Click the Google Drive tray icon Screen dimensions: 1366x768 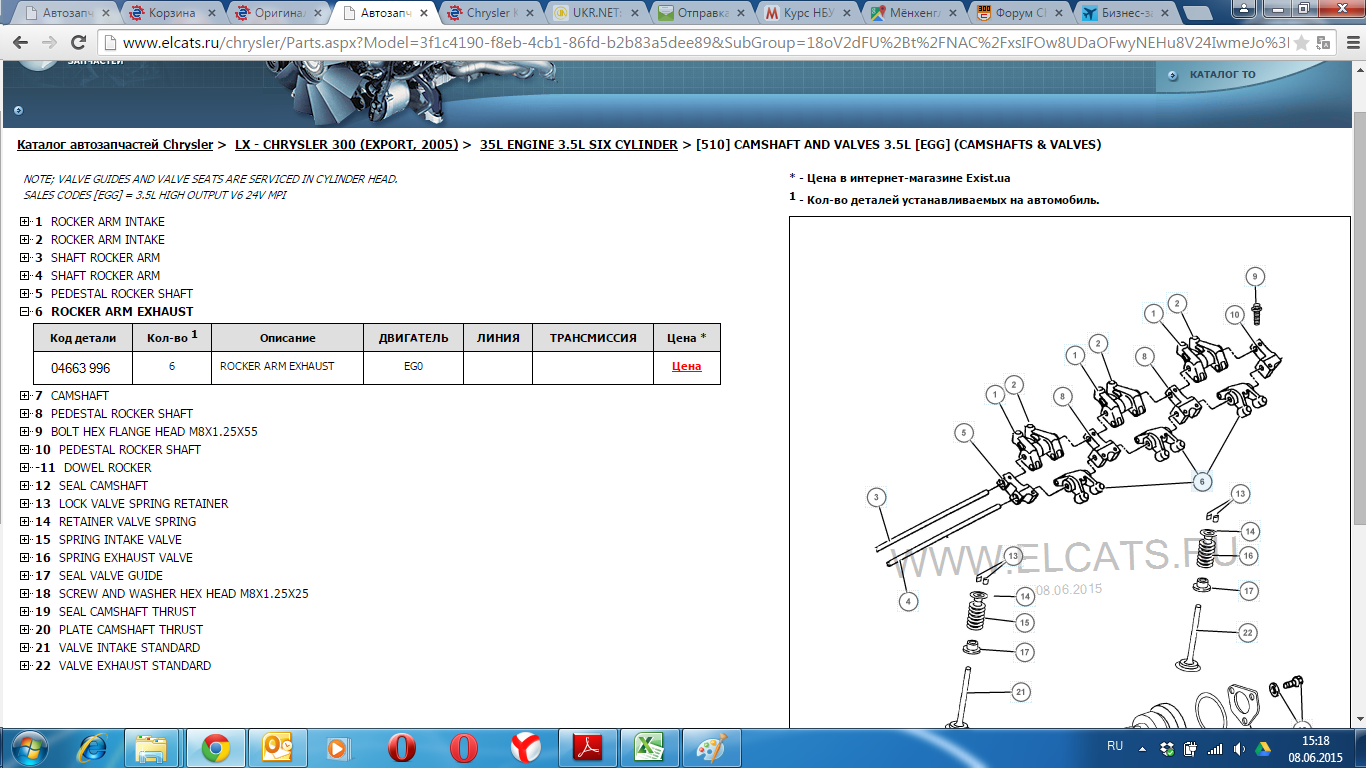[x=1264, y=748]
